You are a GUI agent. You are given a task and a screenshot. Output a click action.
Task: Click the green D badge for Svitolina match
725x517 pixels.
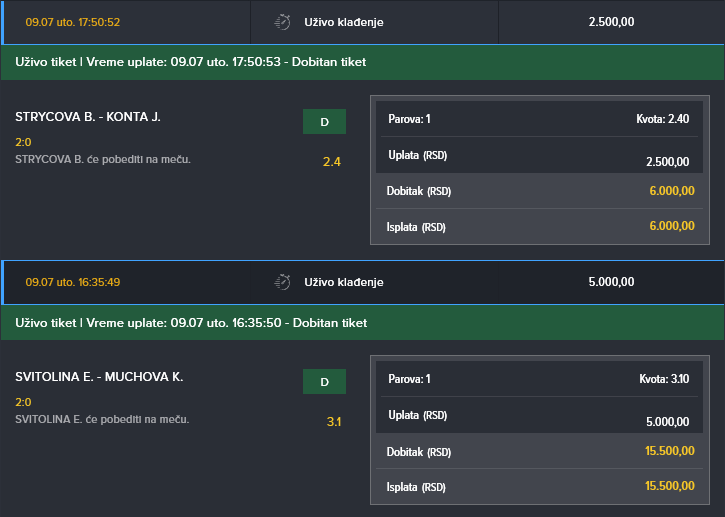click(324, 382)
